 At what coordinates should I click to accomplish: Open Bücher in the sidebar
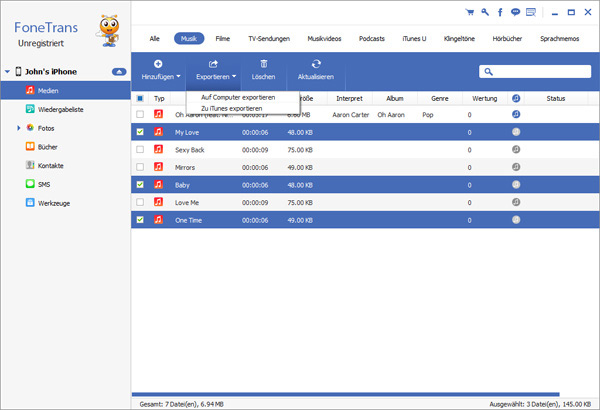pos(41,147)
